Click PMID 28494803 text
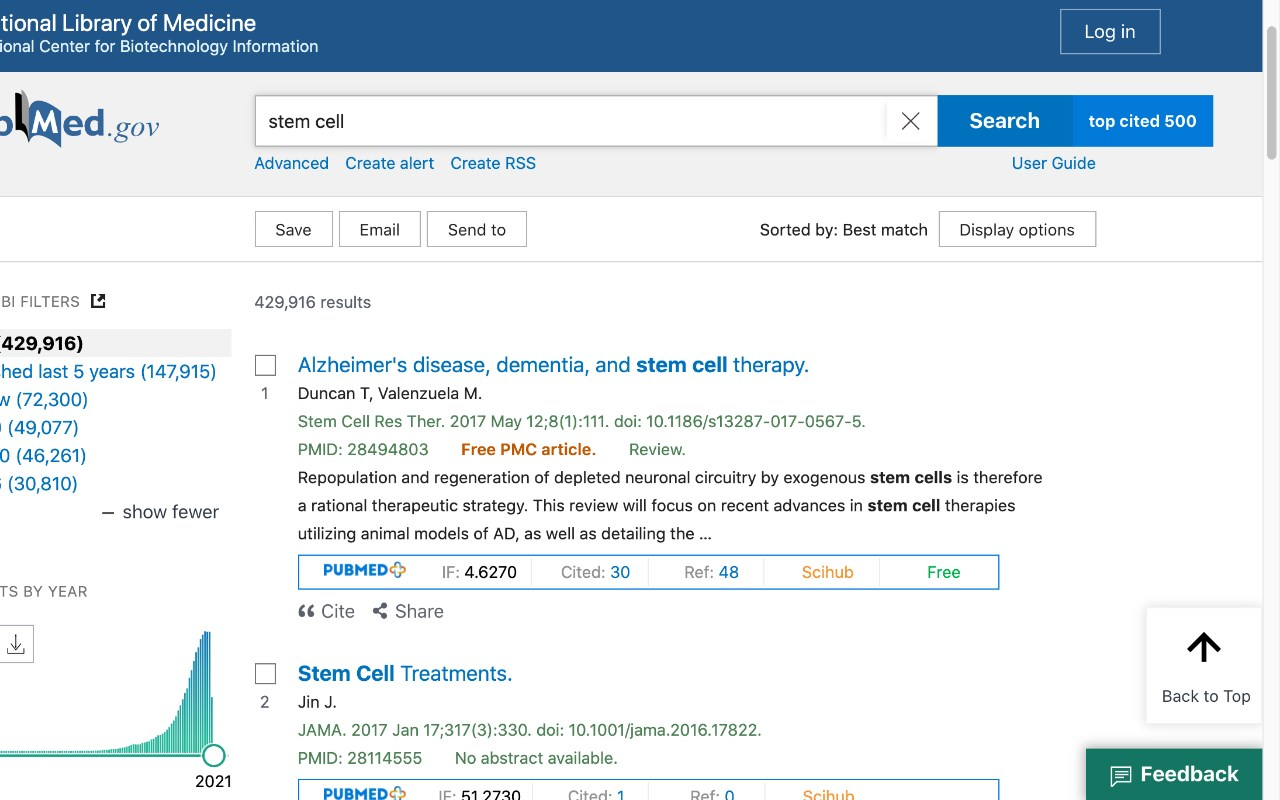Viewport: 1280px width, 800px height. coord(363,449)
